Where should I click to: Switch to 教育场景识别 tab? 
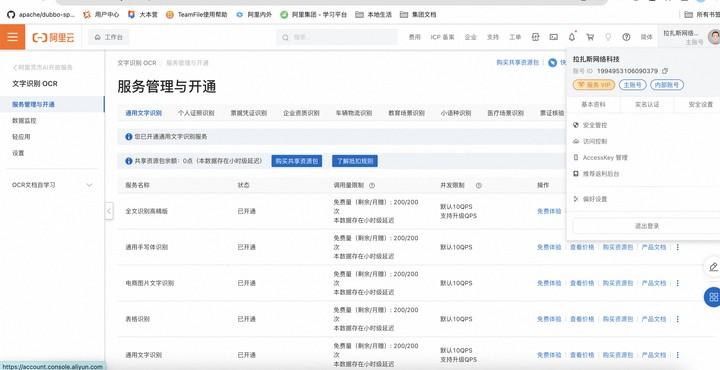point(406,113)
